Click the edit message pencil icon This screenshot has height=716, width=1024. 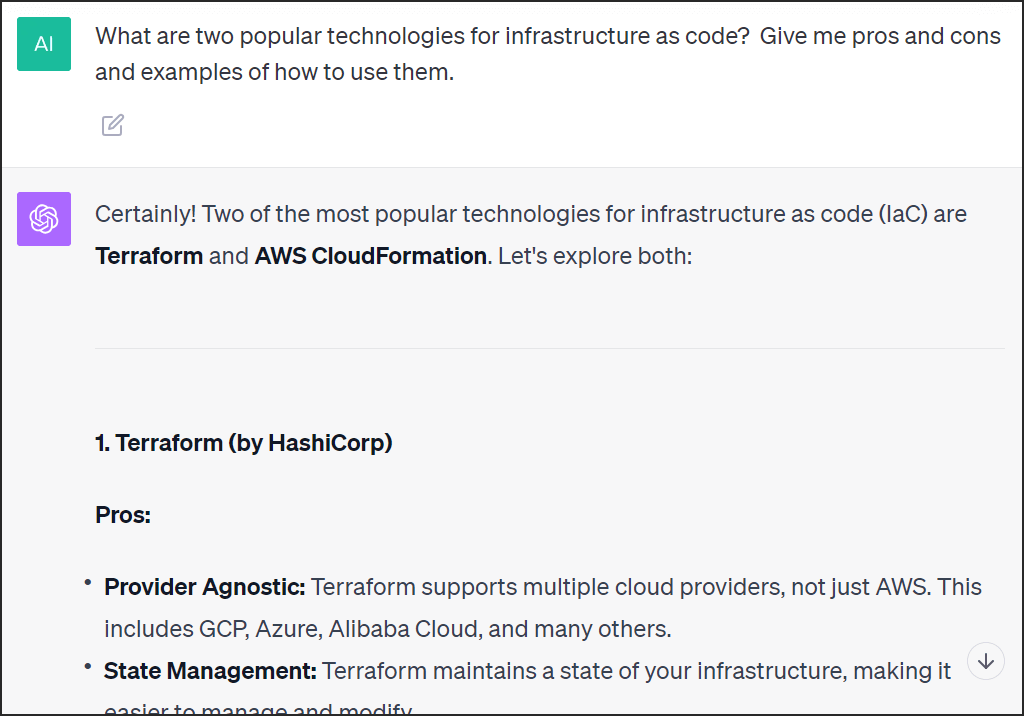point(112,125)
